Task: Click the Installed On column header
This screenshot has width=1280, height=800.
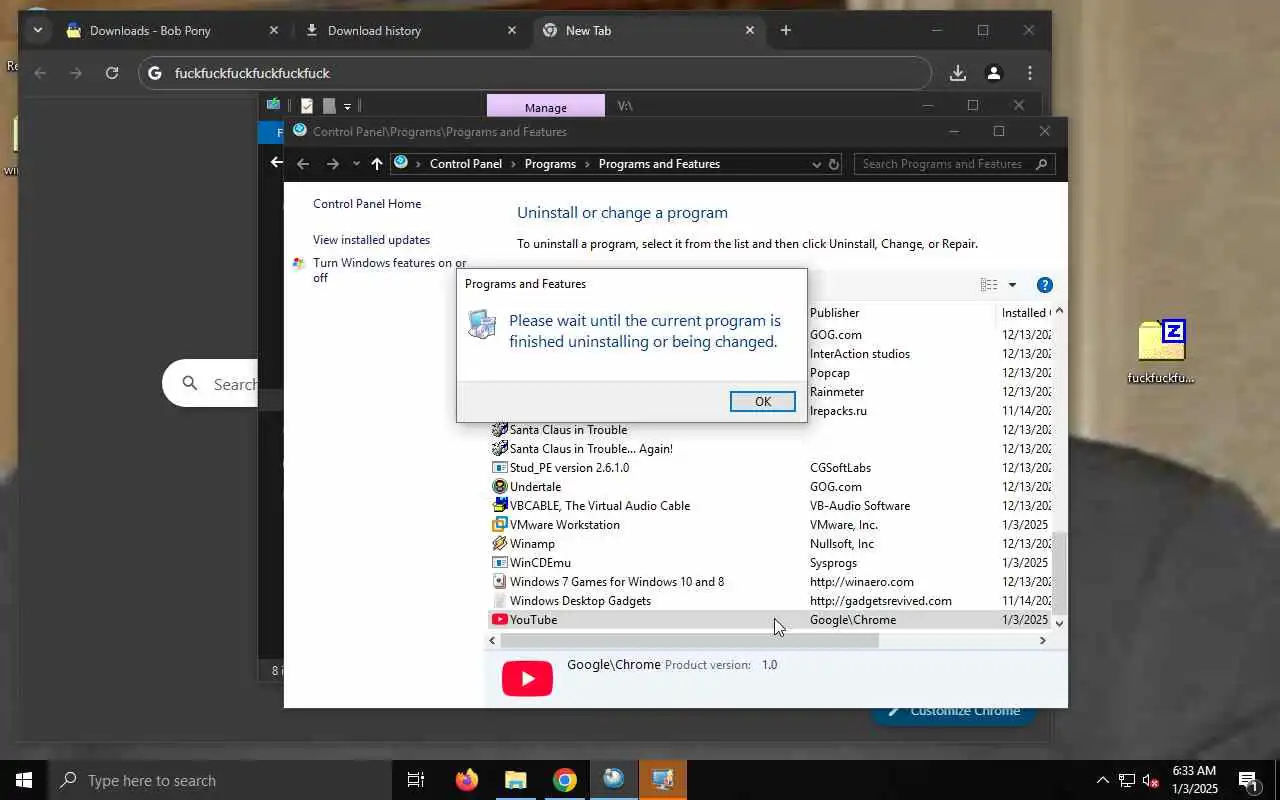Action: tap(1025, 313)
